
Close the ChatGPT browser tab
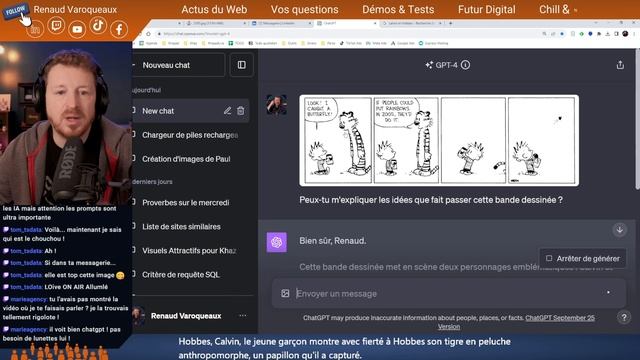click(375, 24)
